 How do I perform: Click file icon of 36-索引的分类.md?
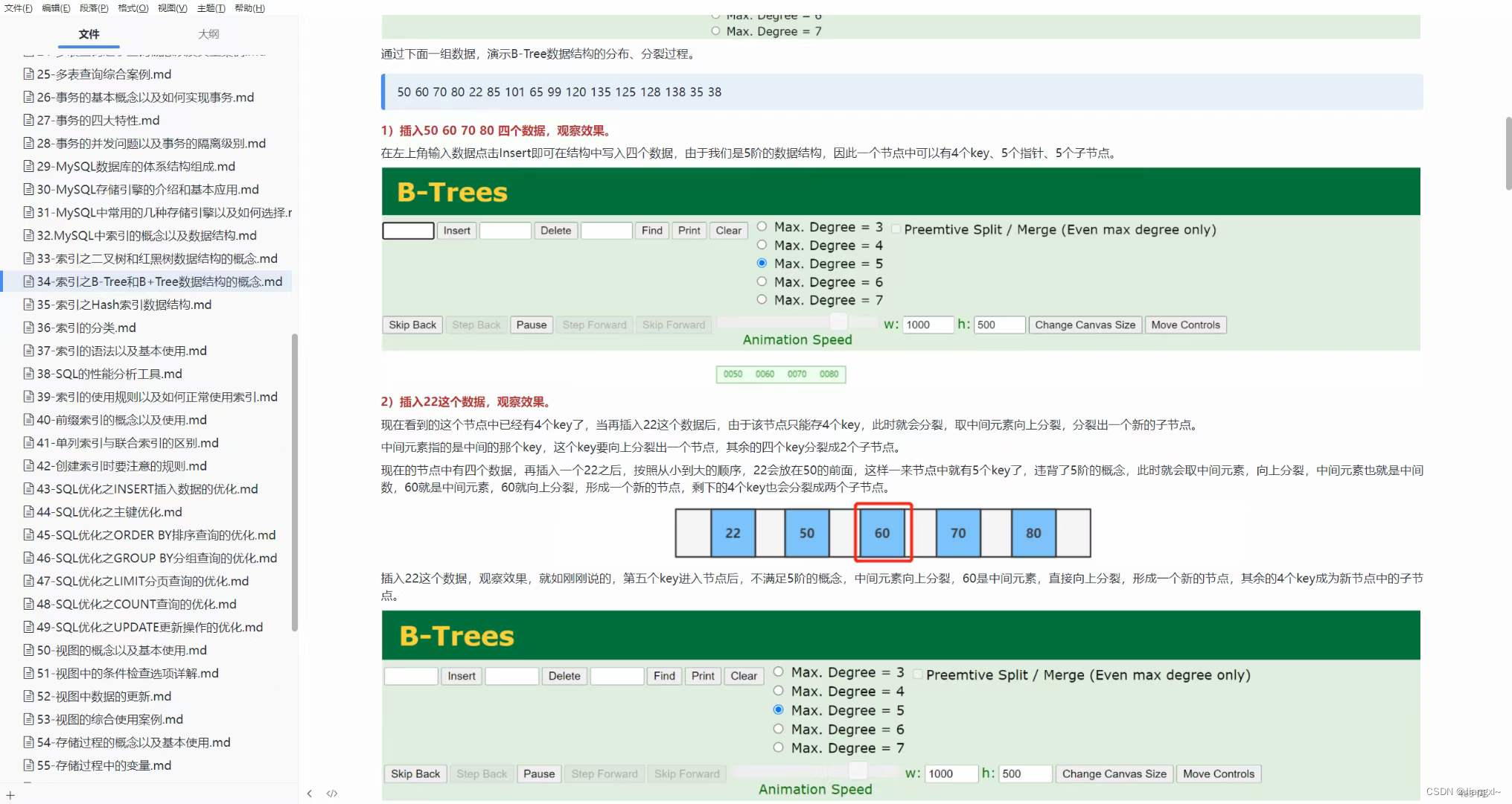point(28,328)
